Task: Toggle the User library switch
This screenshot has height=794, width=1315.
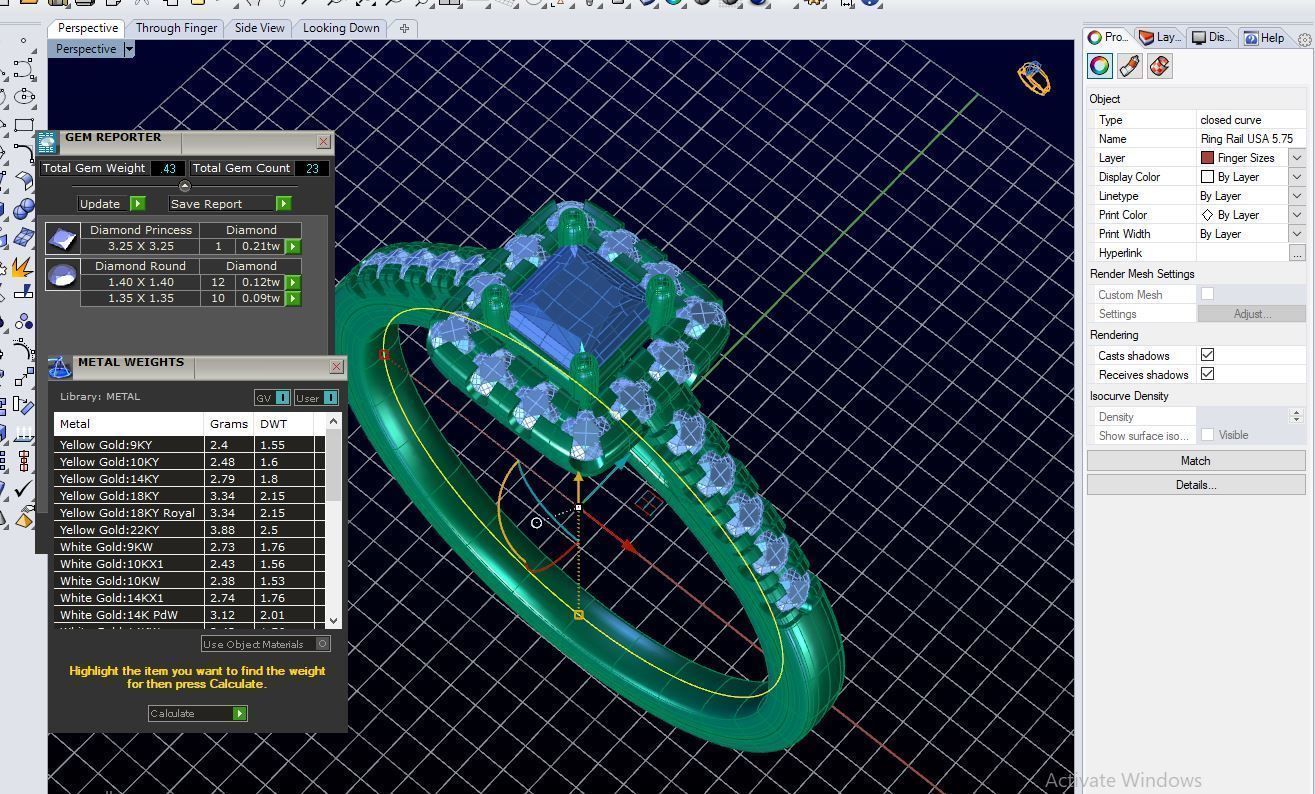Action: [315, 398]
